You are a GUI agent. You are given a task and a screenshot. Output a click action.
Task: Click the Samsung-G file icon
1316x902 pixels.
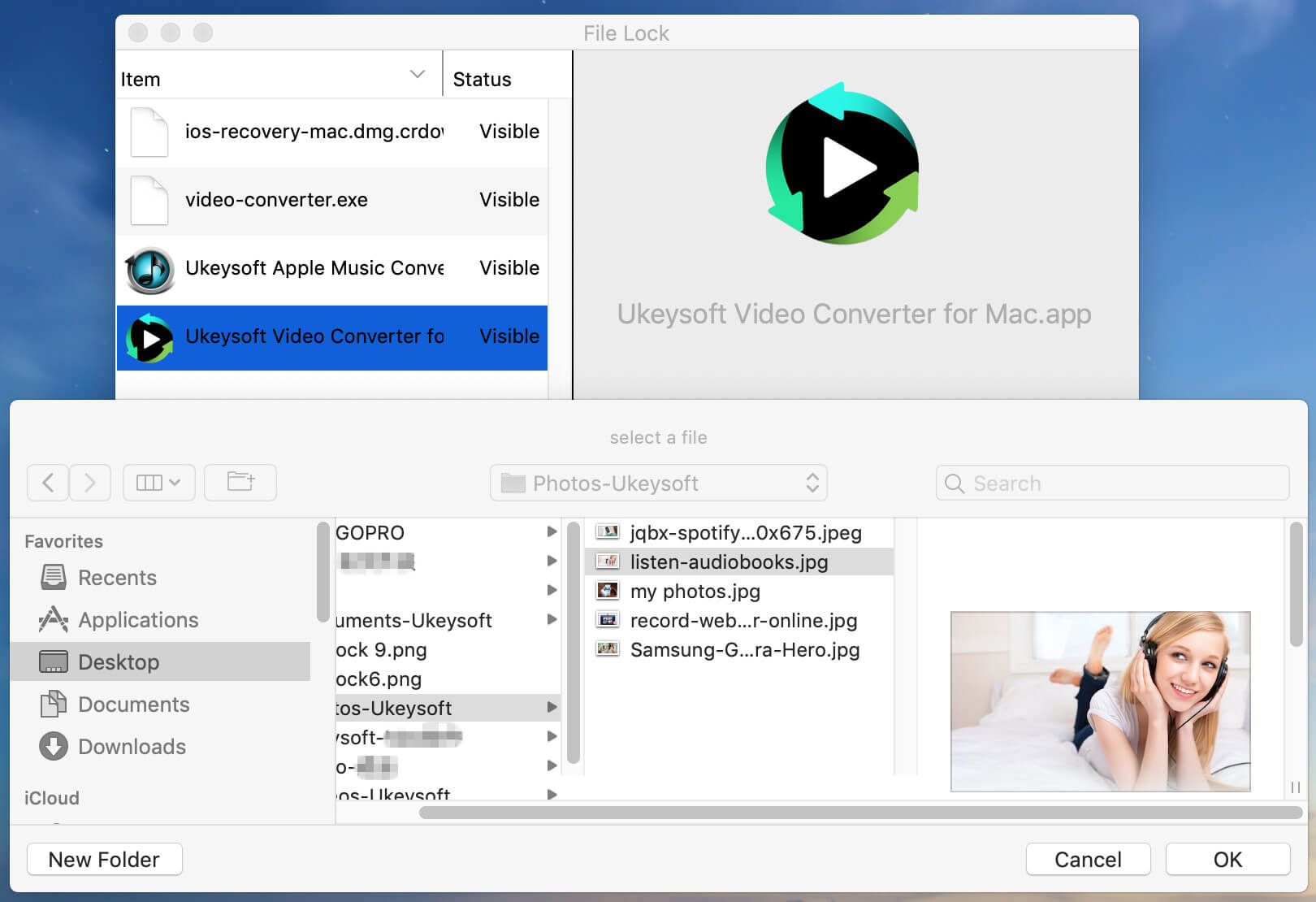[x=608, y=648]
